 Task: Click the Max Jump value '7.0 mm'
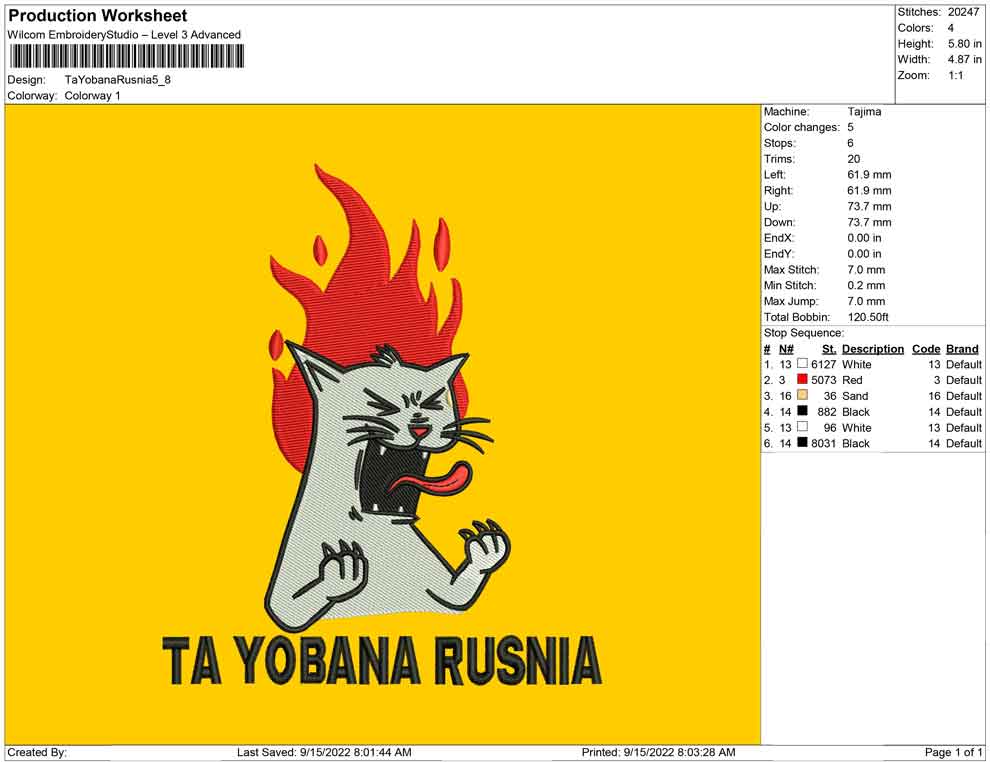[x=866, y=301]
